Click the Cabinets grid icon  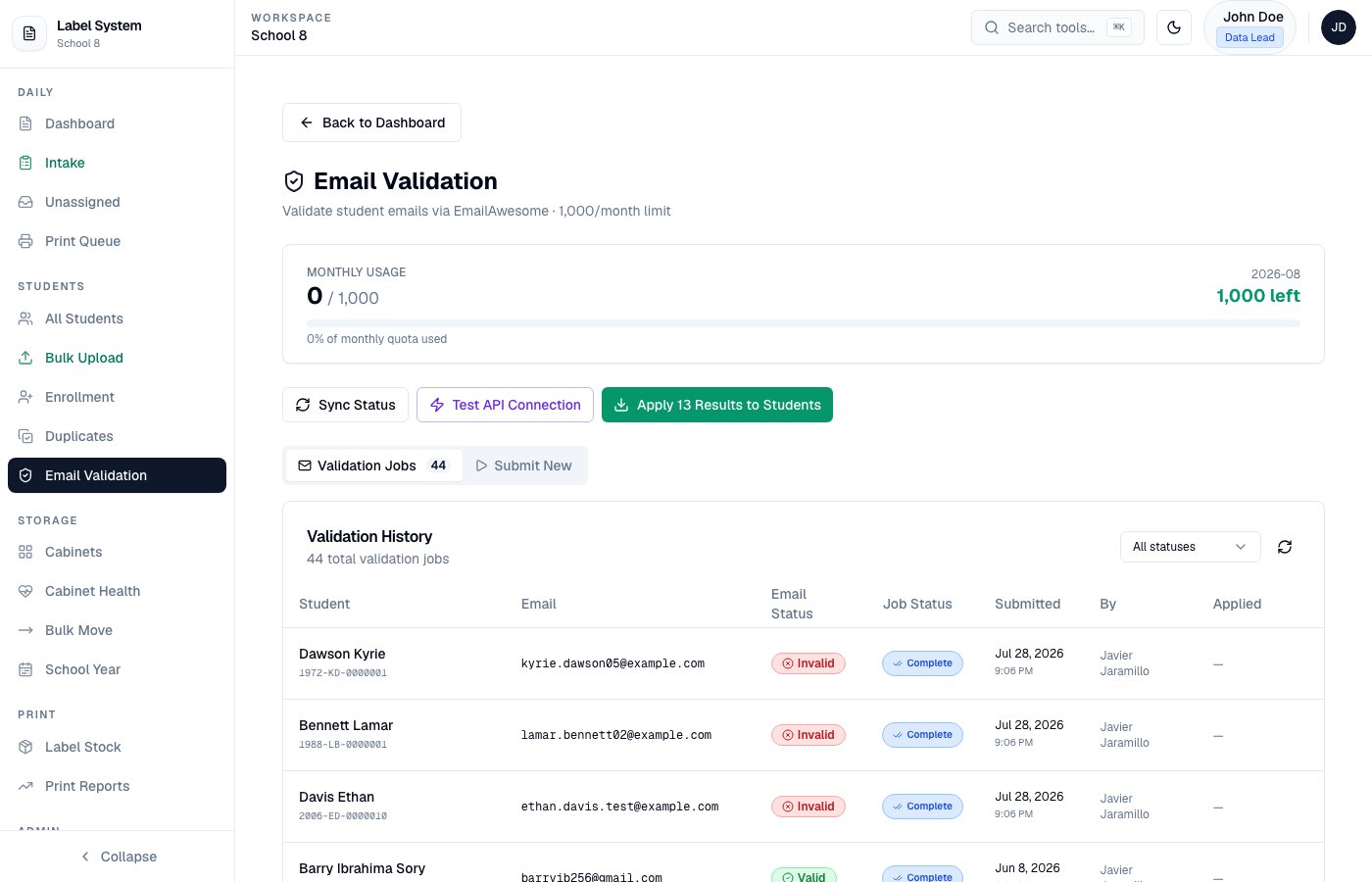tap(25, 552)
